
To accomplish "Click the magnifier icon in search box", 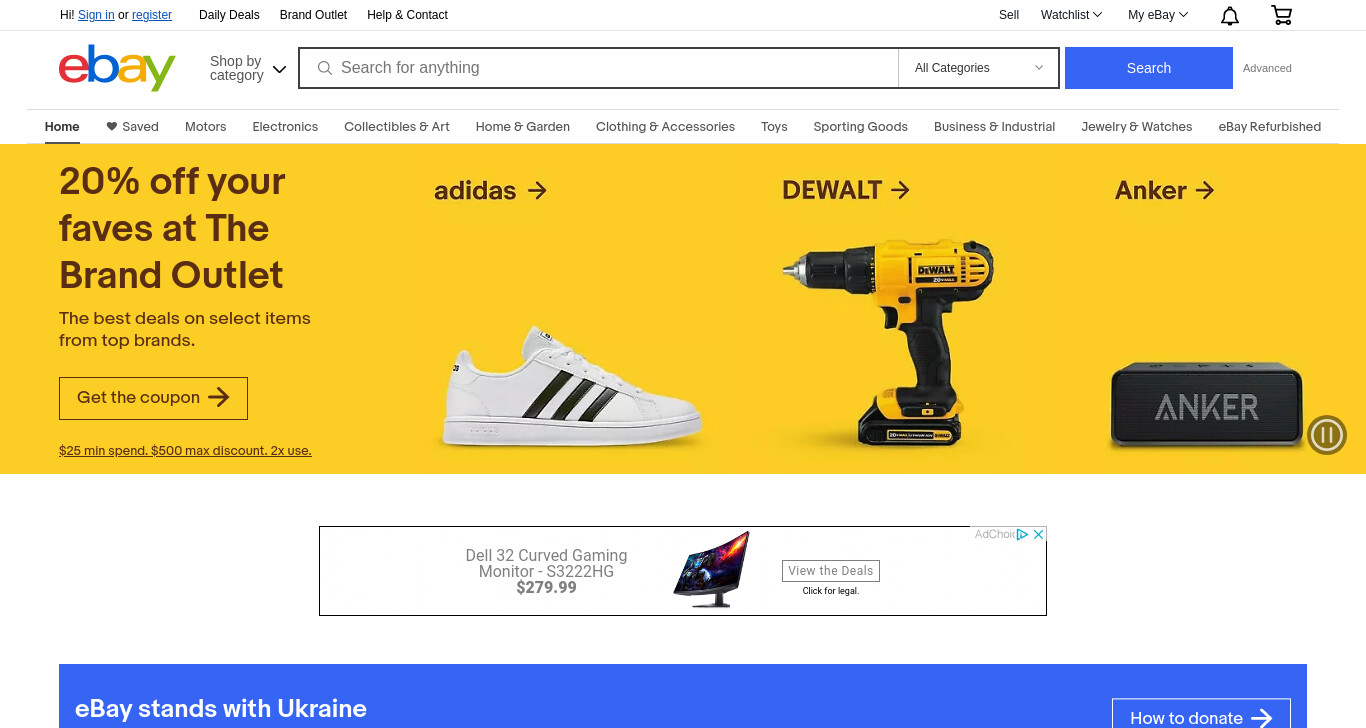I will tap(324, 68).
